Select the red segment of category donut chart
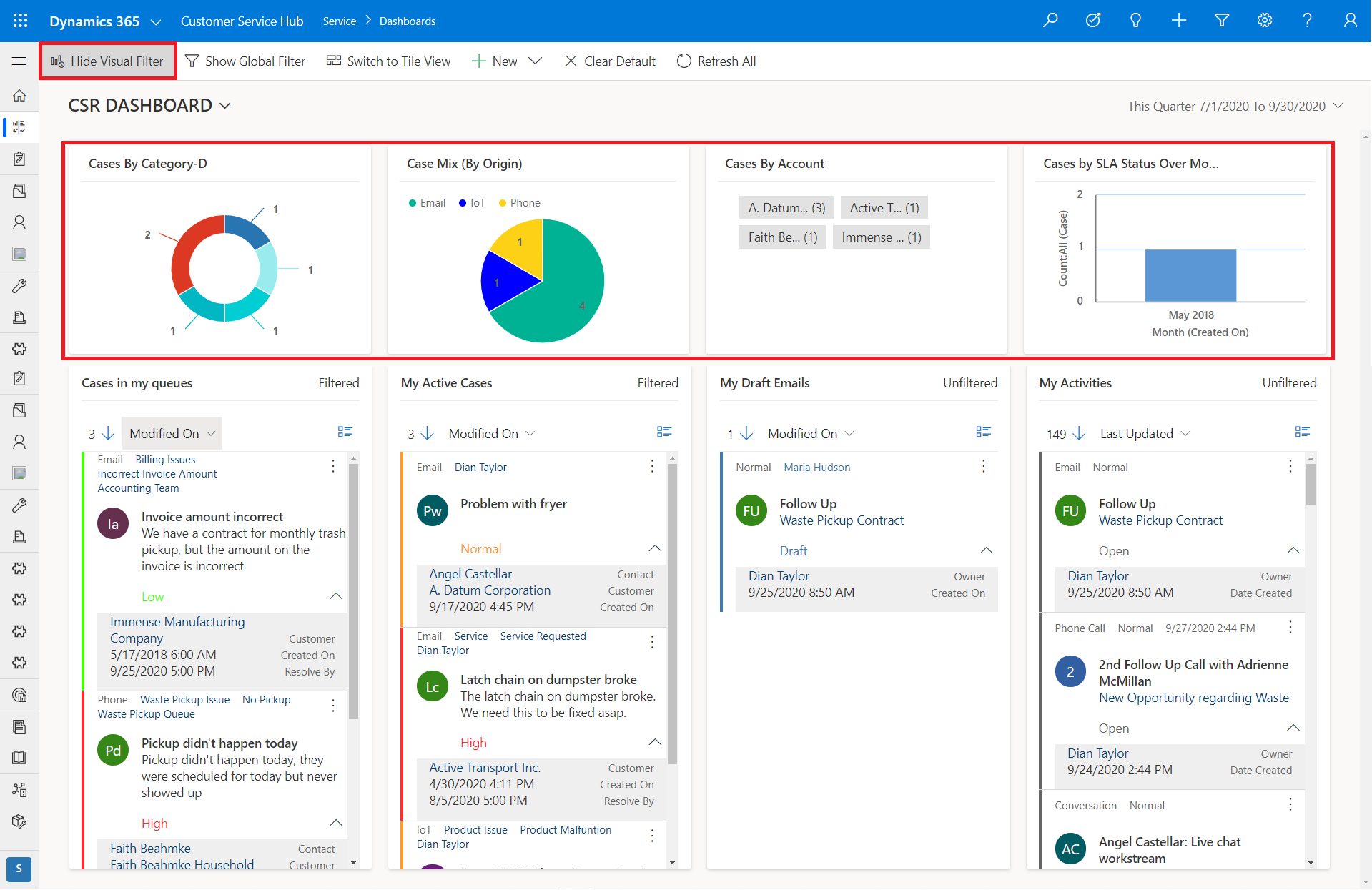 [187, 251]
